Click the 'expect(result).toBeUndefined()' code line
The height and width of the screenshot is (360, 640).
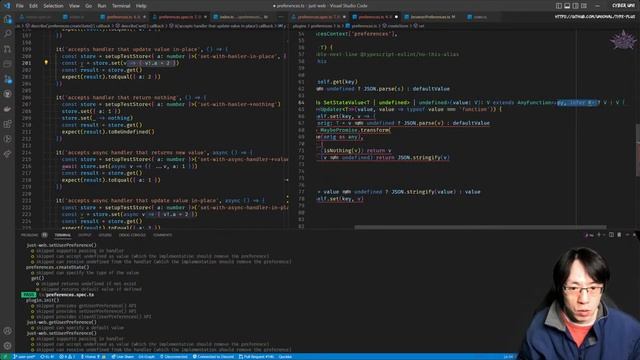108,132
